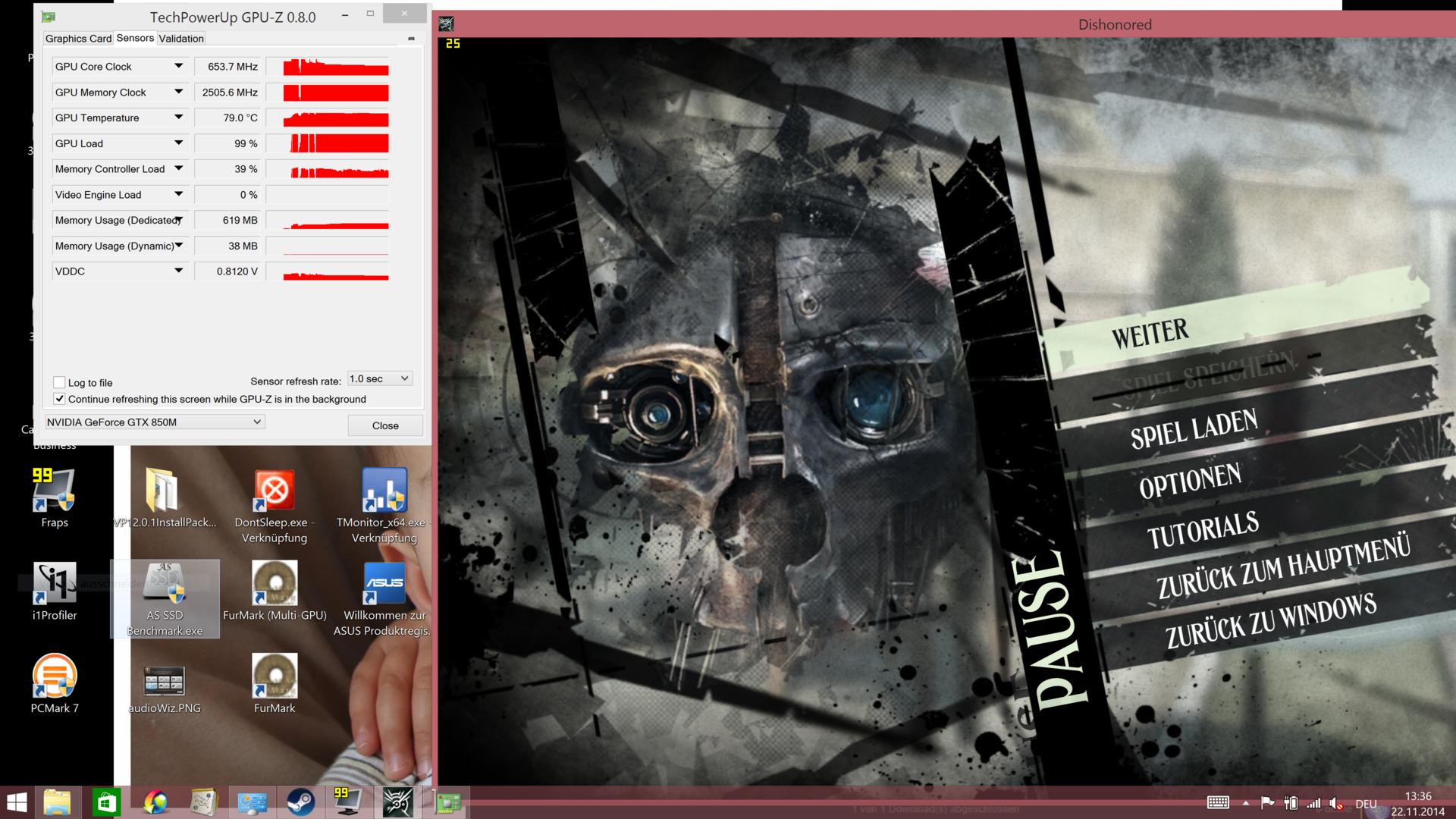The height and width of the screenshot is (819, 1456).
Task: Open the Sensor refresh rate dropdown
Action: coord(380,378)
